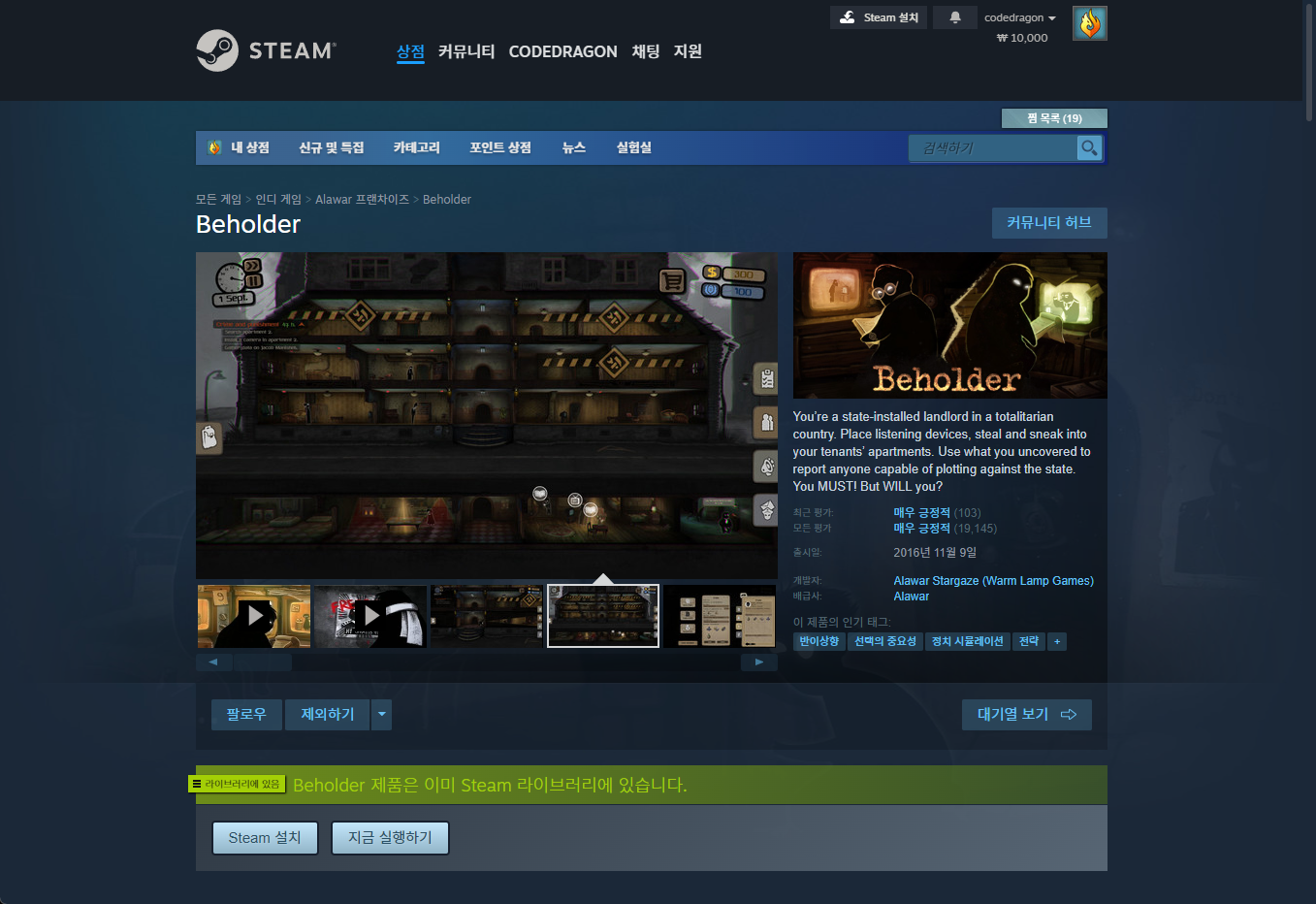
Task: Click the clock icon in screenshot
Action: tap(231, 278)
